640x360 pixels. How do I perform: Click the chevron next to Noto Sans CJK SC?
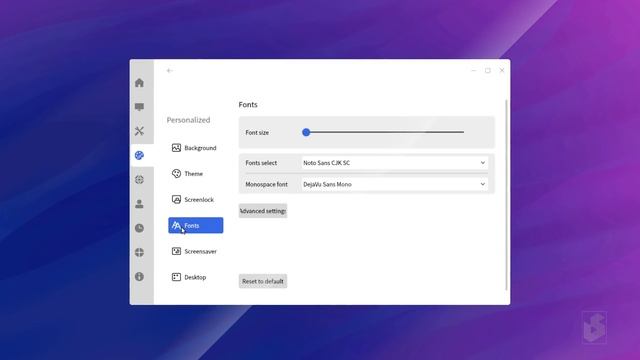coord(482,163)
